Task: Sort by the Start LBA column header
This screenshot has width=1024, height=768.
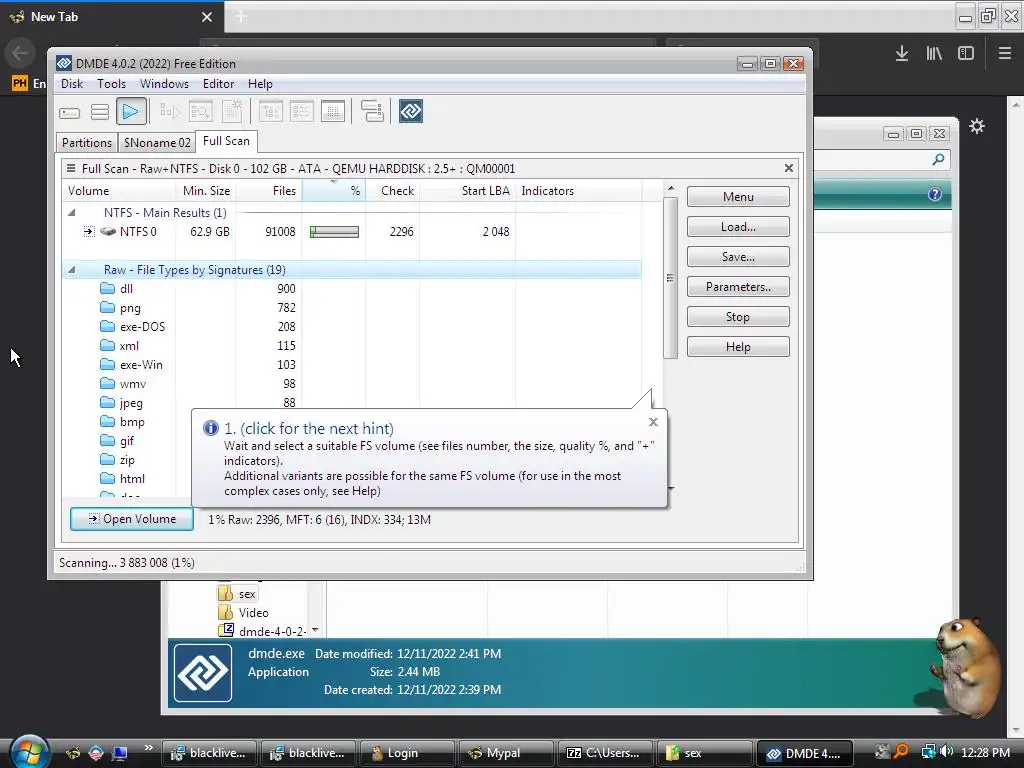Action: pyautogui.click(x=467, y=191)
